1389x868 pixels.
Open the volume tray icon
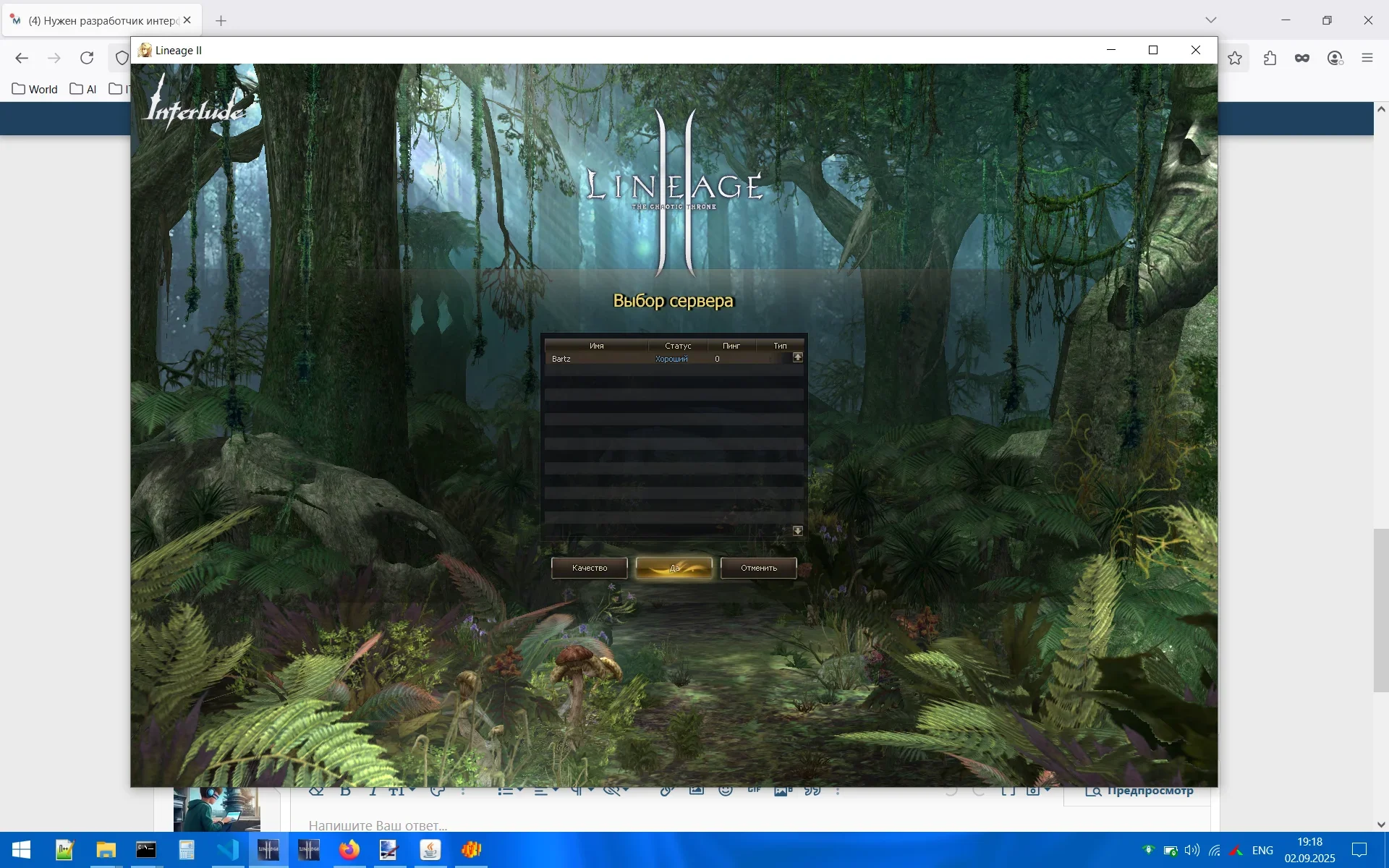(x=1192, y=850)
